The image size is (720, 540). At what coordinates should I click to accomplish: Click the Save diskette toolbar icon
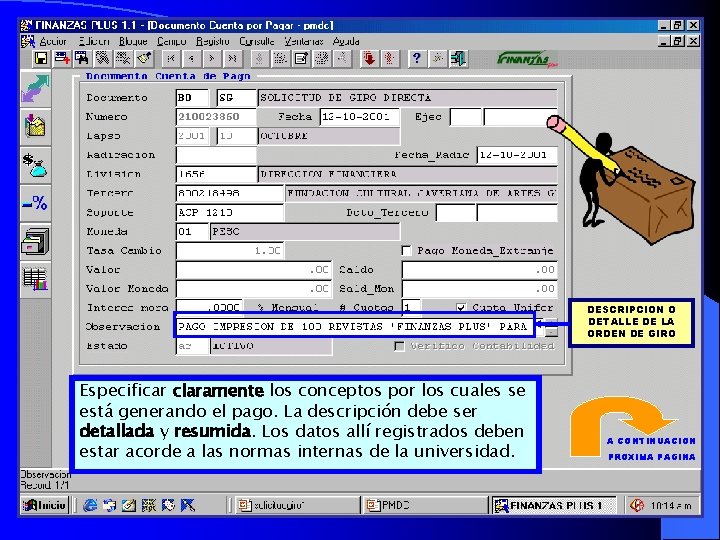[x=41, y=59]
